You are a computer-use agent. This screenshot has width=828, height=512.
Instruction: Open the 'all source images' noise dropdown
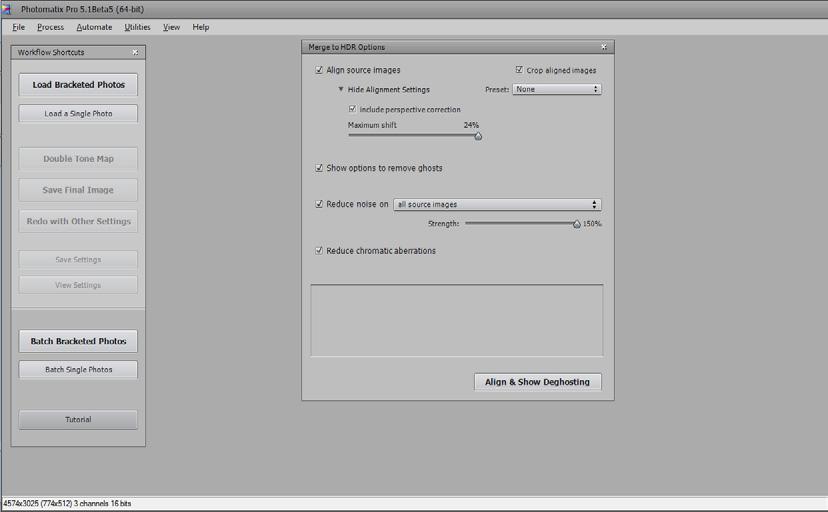pos(497,204)
